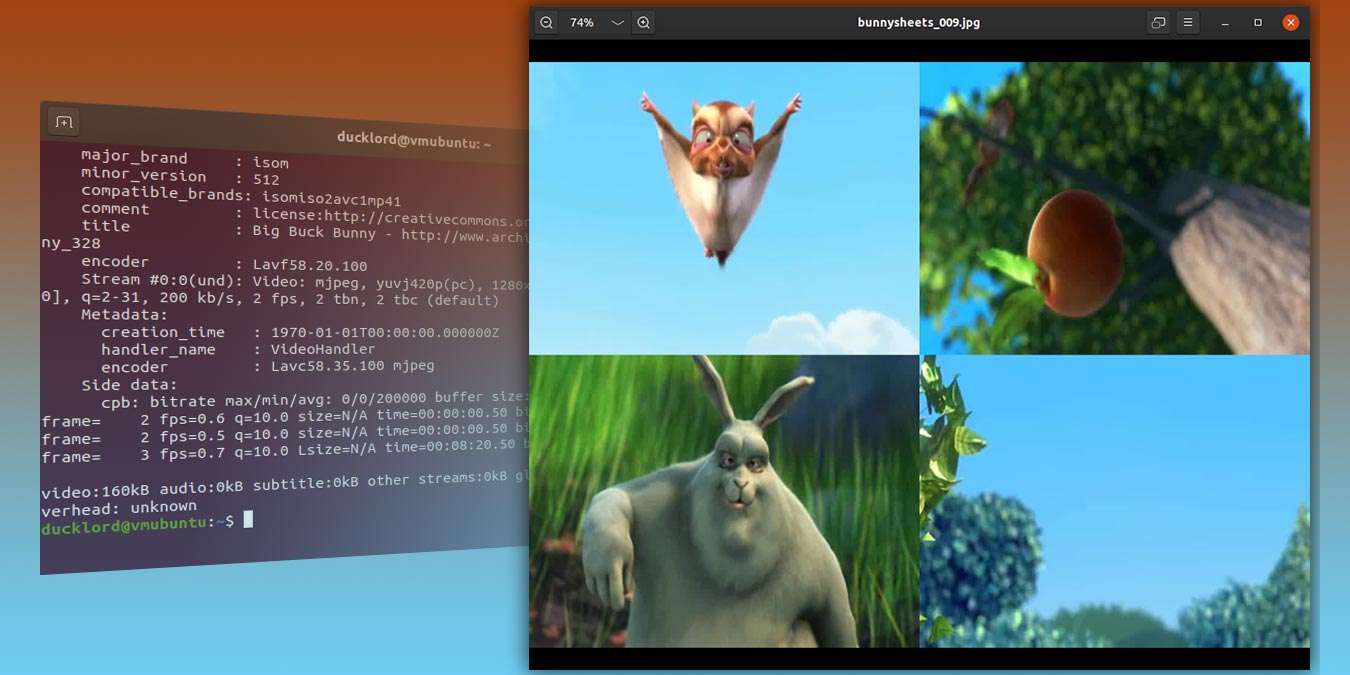Activate the overlapping-windows icon in the titlebar

(x=1158, y=22)
